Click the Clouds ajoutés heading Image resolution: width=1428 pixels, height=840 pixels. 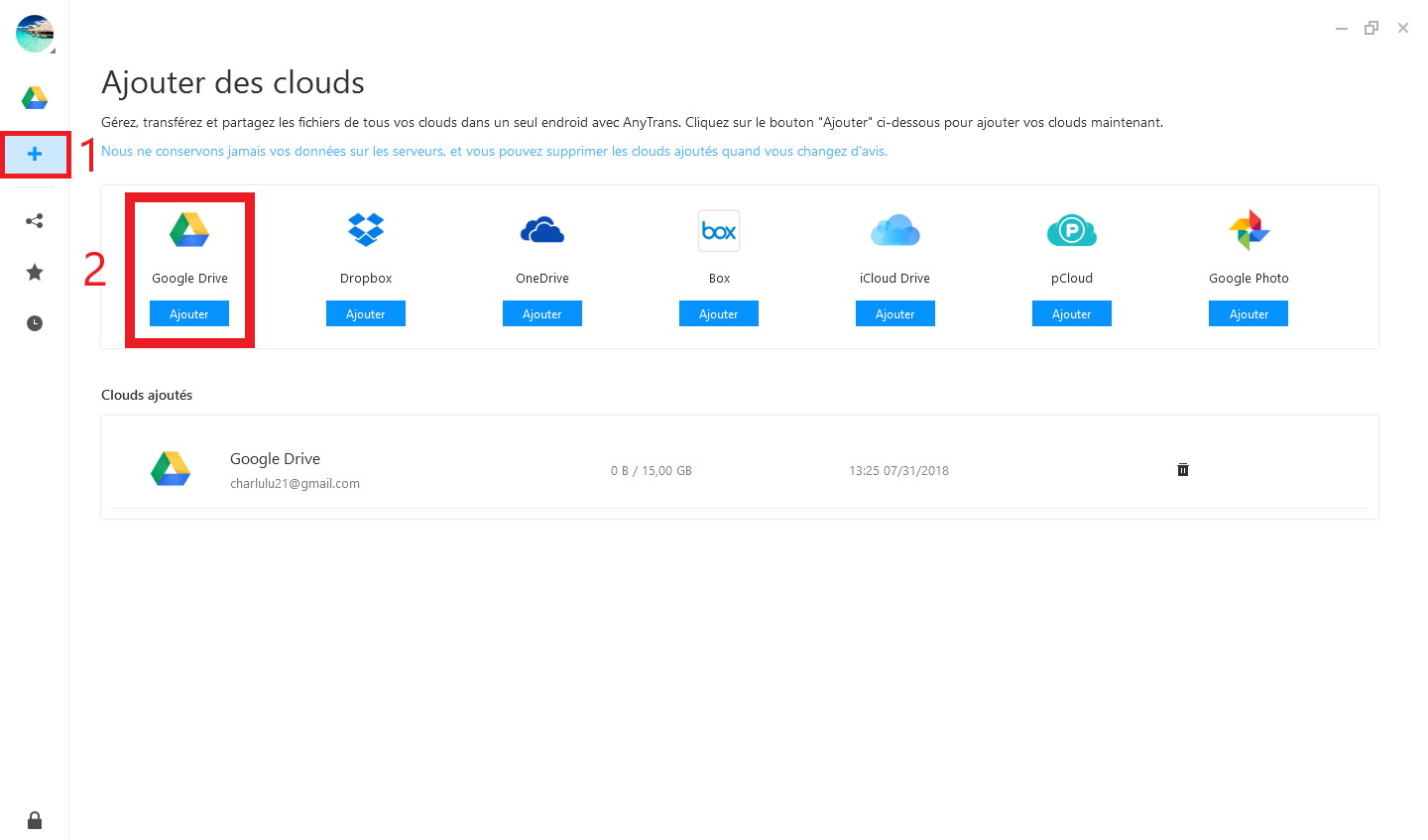(x=147, y=395)
